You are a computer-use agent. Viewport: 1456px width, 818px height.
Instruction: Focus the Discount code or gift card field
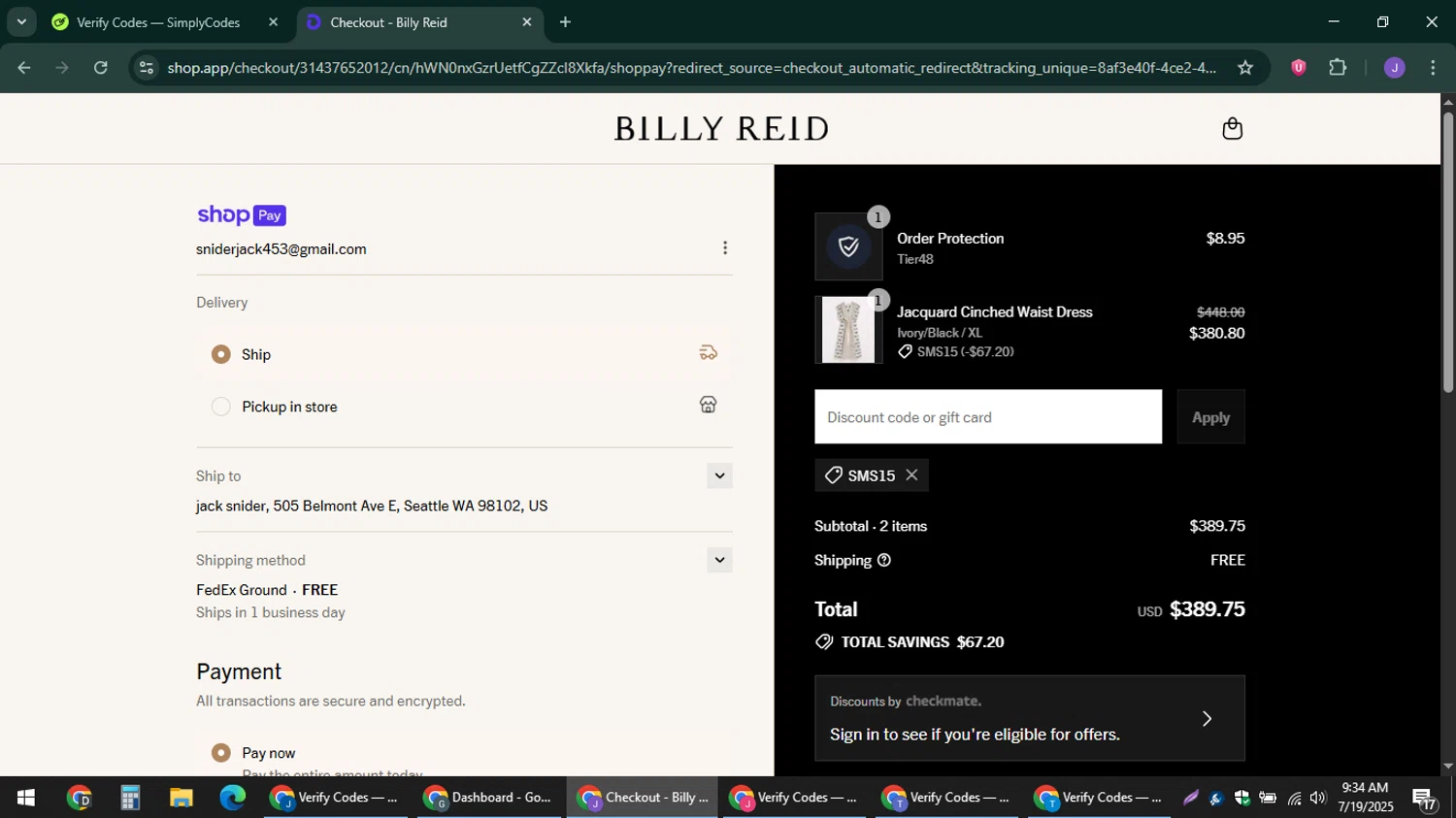pos(988,417)
